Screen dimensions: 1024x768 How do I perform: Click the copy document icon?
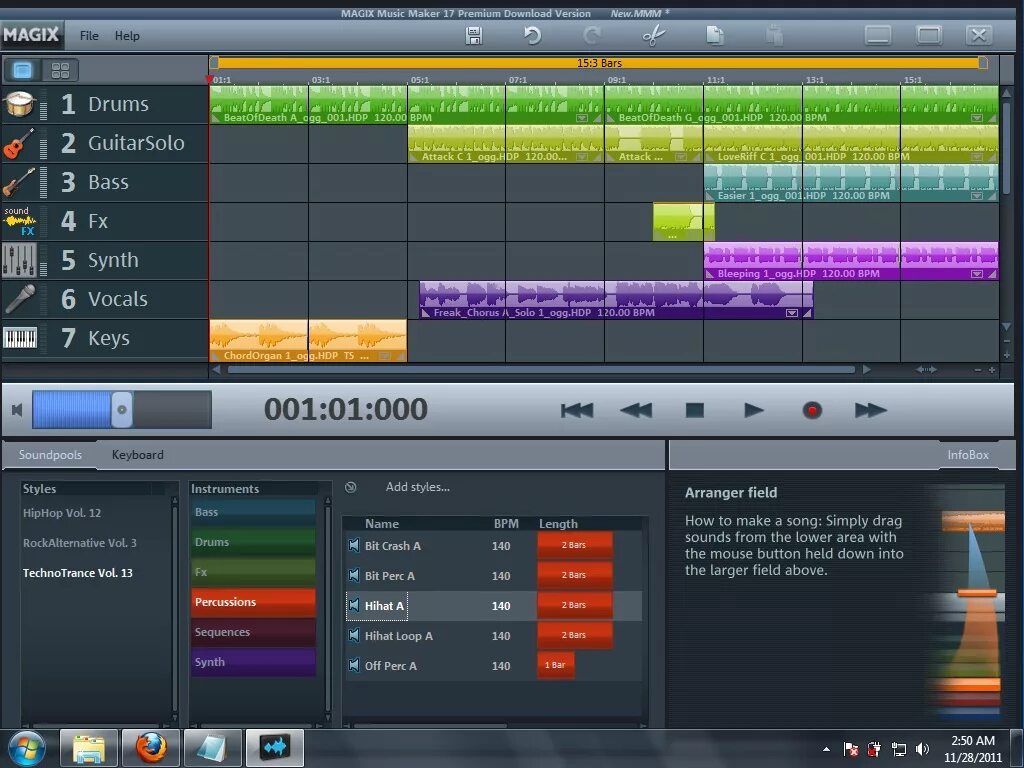714,35
